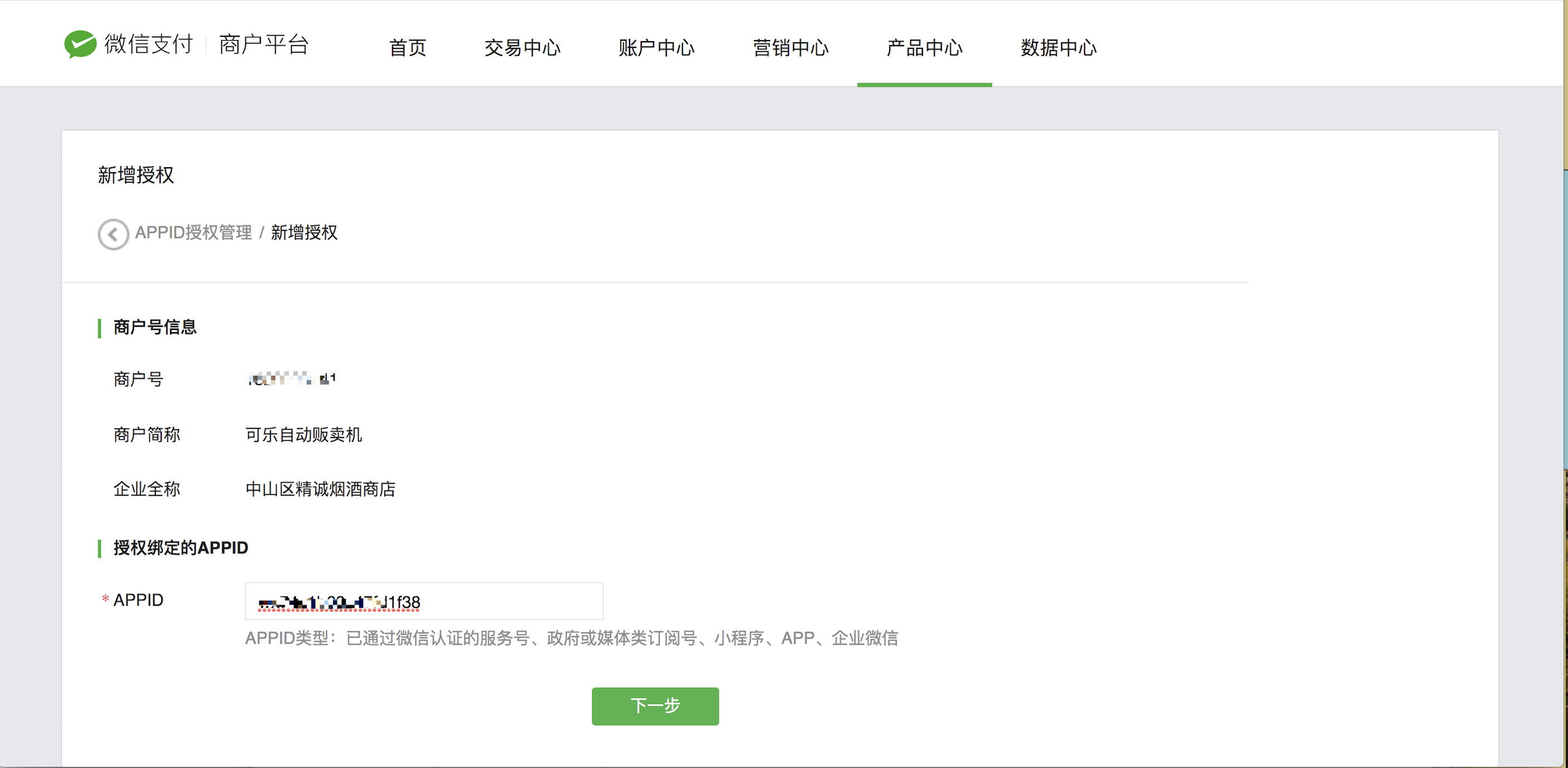
Task: Click the 新增授权 page title
Action: (x=135, y=175)
